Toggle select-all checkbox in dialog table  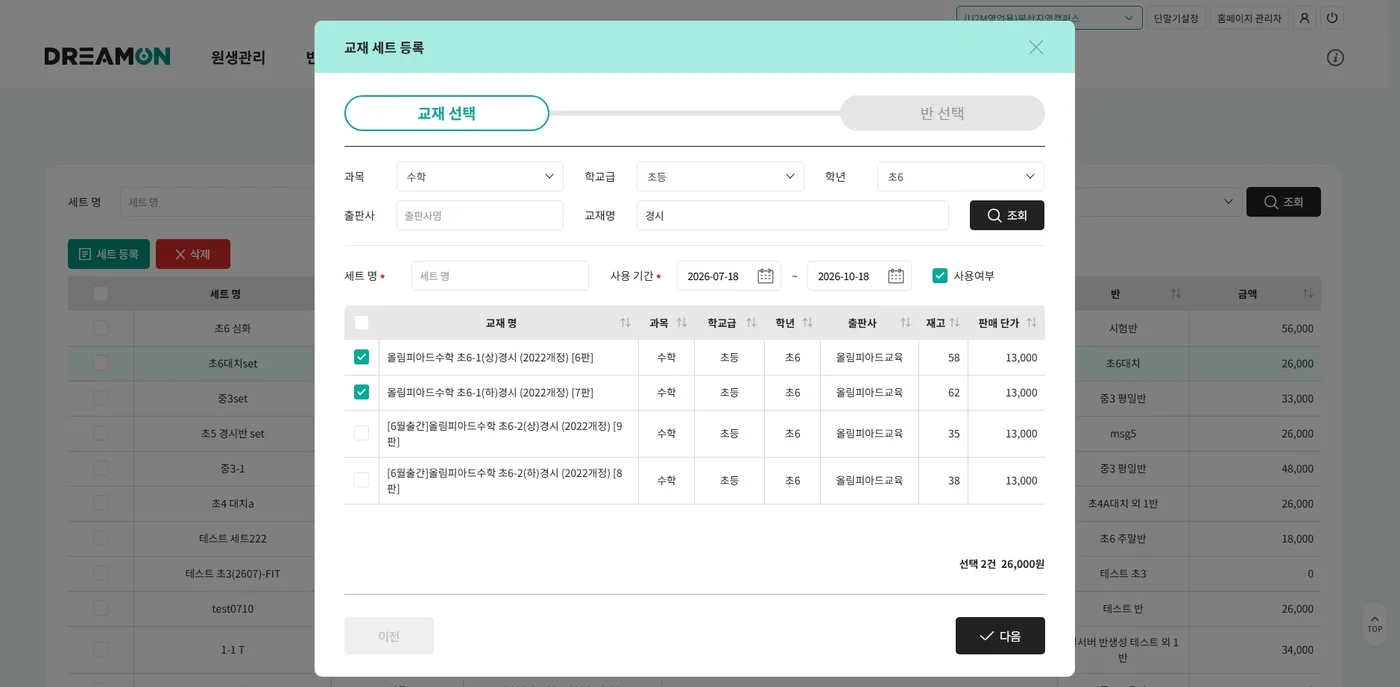(x=361, y=323)
